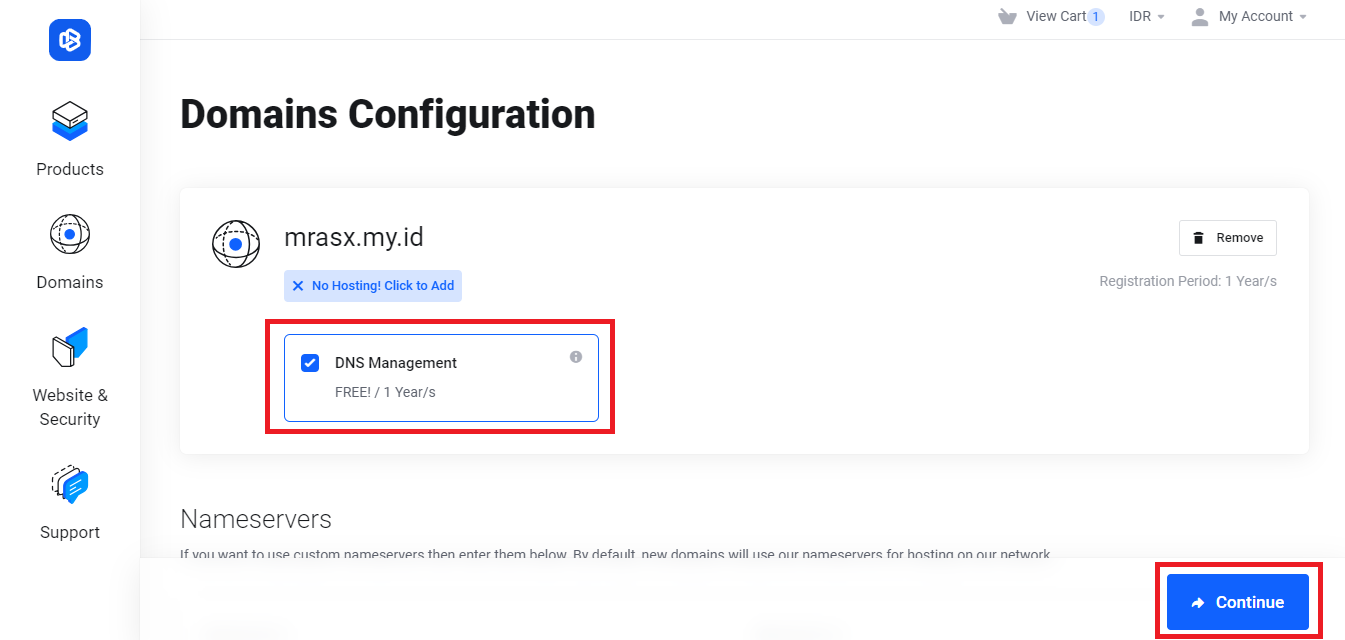Click the cart item count badge

tap(1096, 17)
